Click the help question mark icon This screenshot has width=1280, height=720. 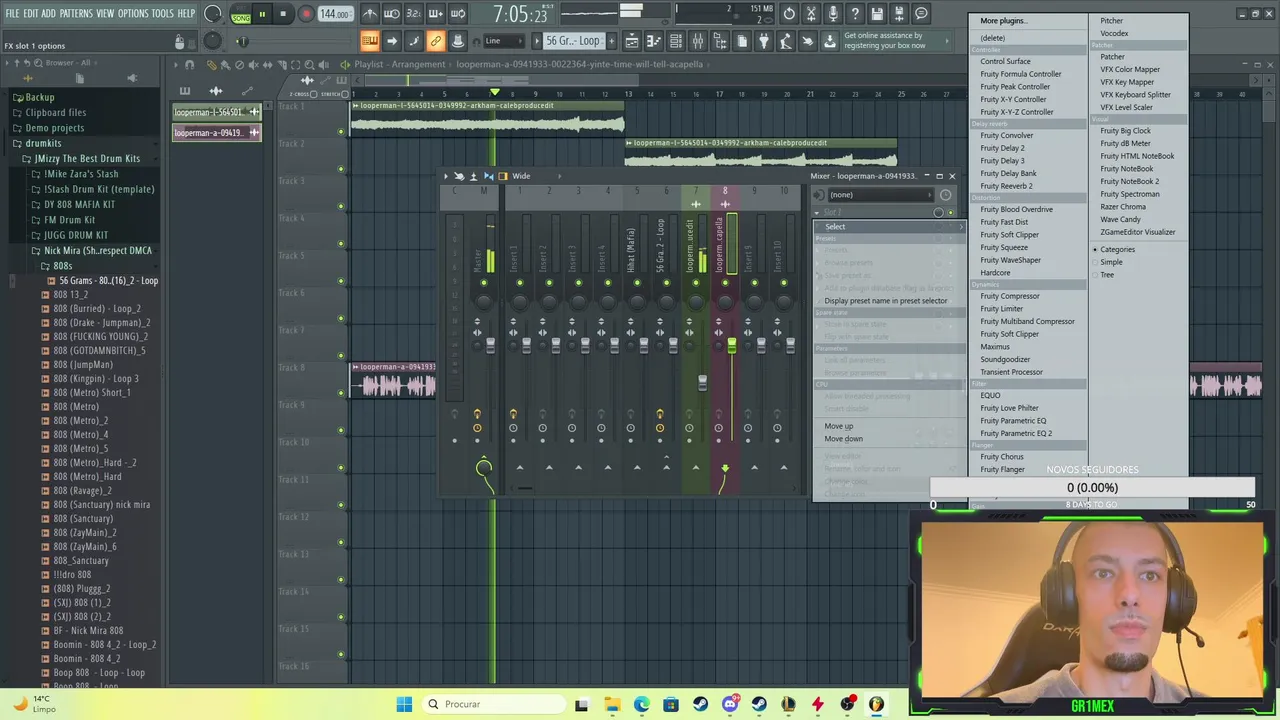[855, 14]
